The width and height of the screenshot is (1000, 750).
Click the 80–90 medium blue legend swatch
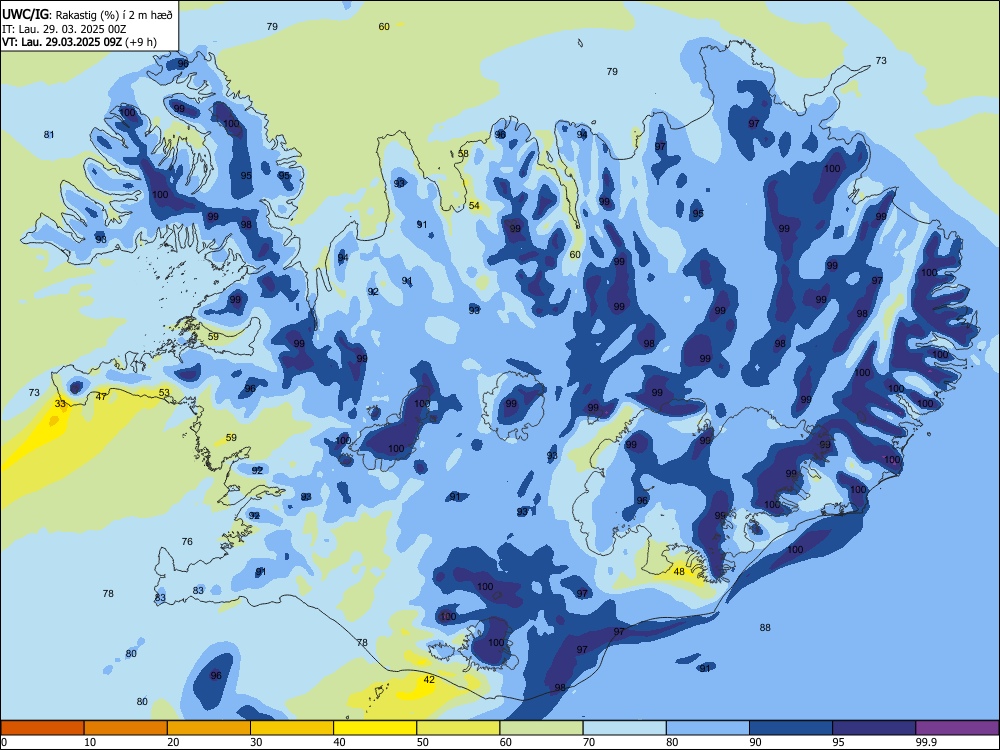coord(707,728)
